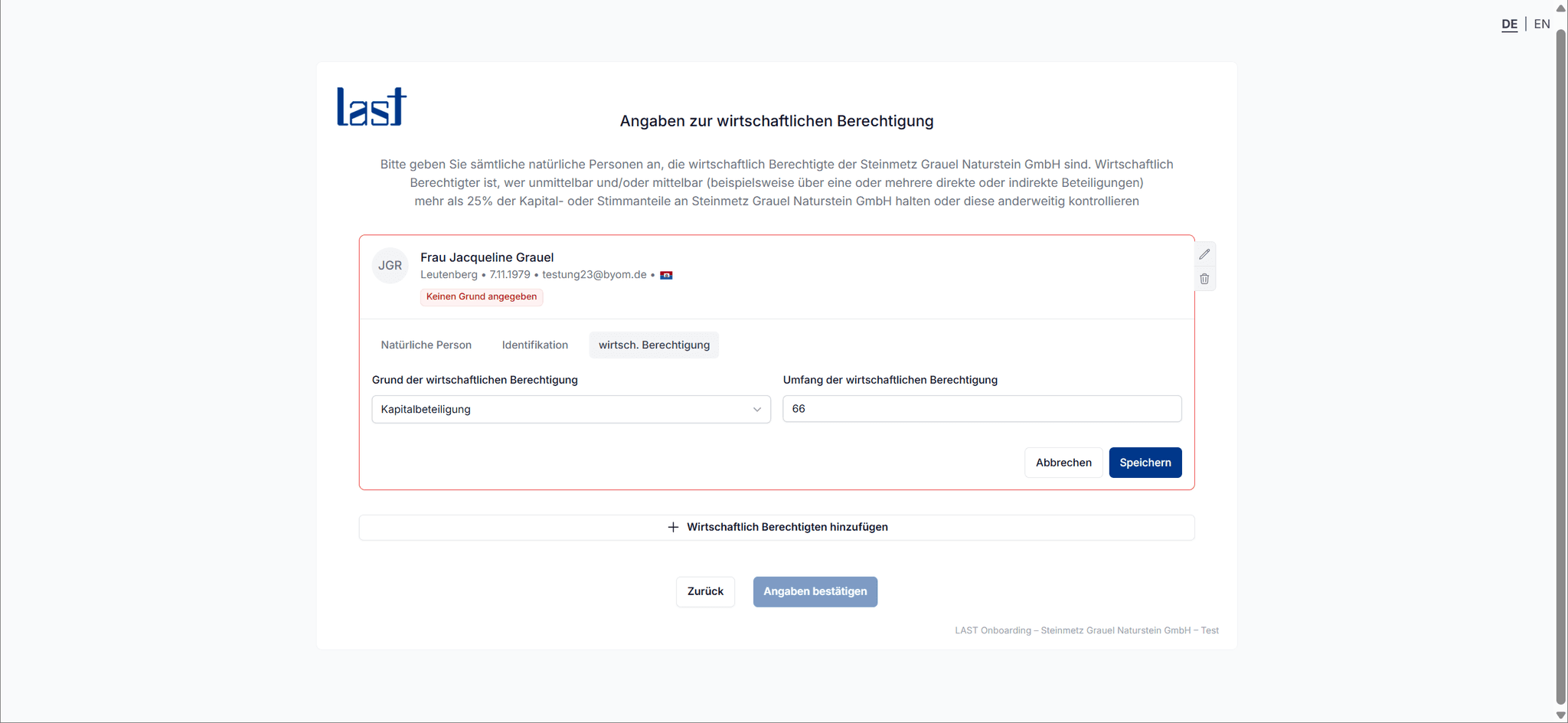Click Wirtschaftlich Berechtigten hinzufügen
The width and height of the screenshot is (1568, 723).
click(x=787, y=527)
